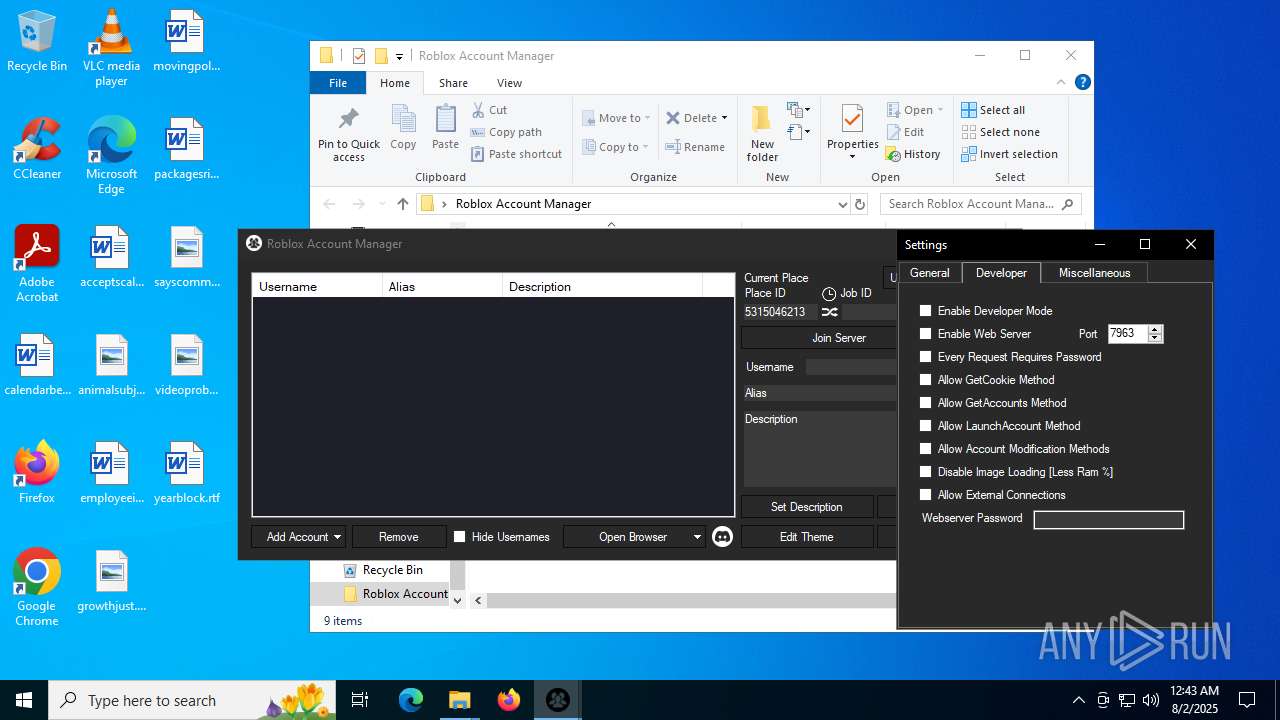Check Hide Usernames checkbox
1280x720 pixels.
(x=459, y=537)
